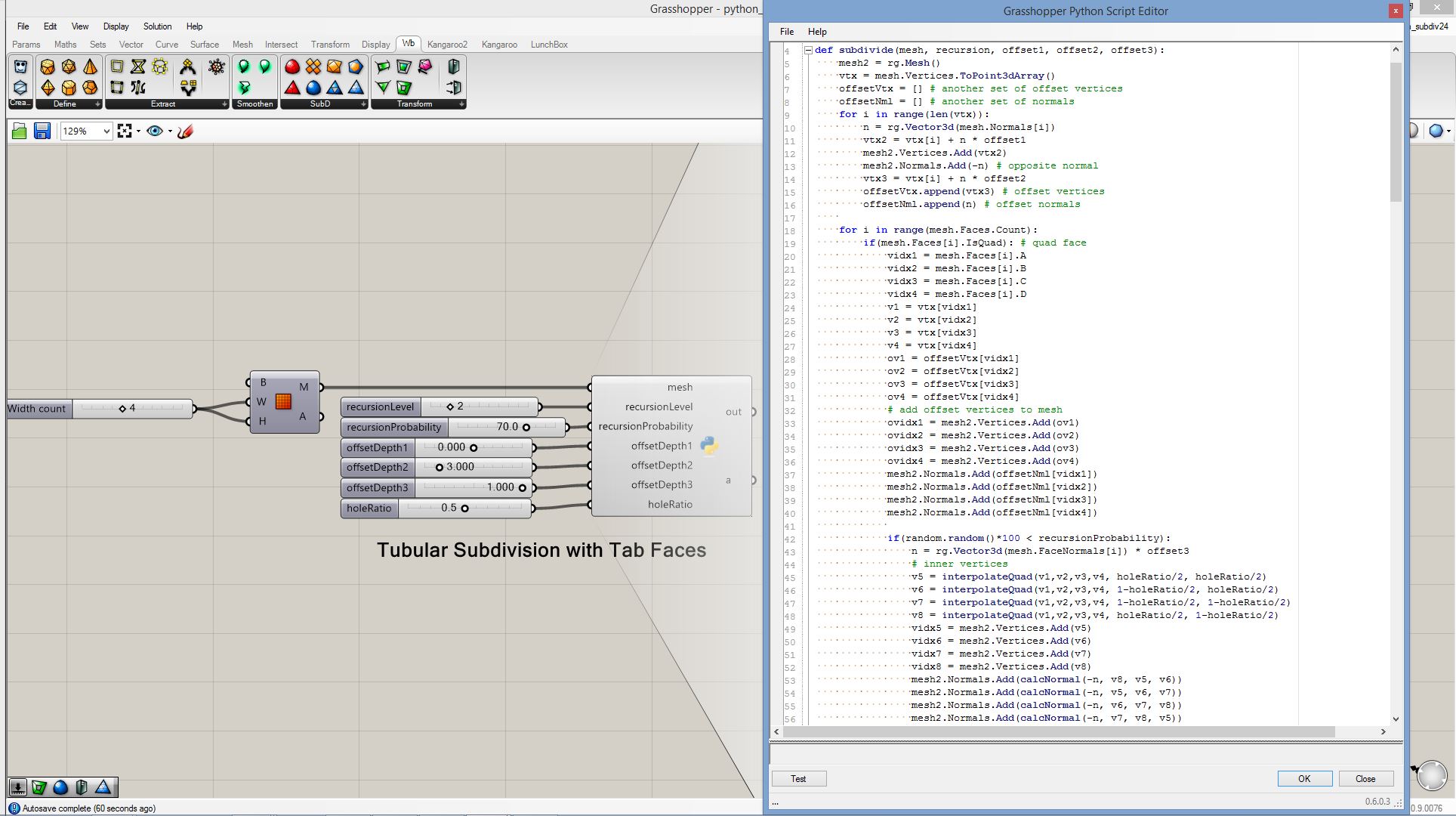
Task: Save the document with the floppy disk icon
Action: coord(42,131)
